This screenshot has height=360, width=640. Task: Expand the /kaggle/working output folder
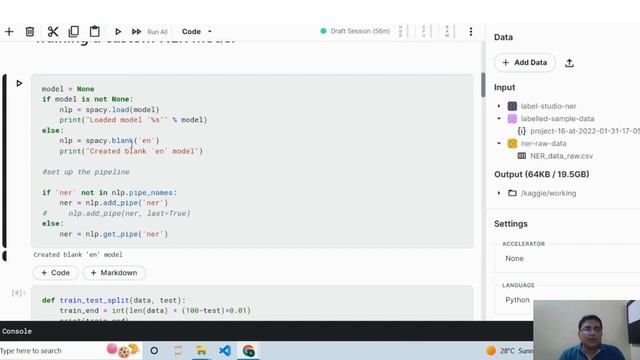click(499, 193)
